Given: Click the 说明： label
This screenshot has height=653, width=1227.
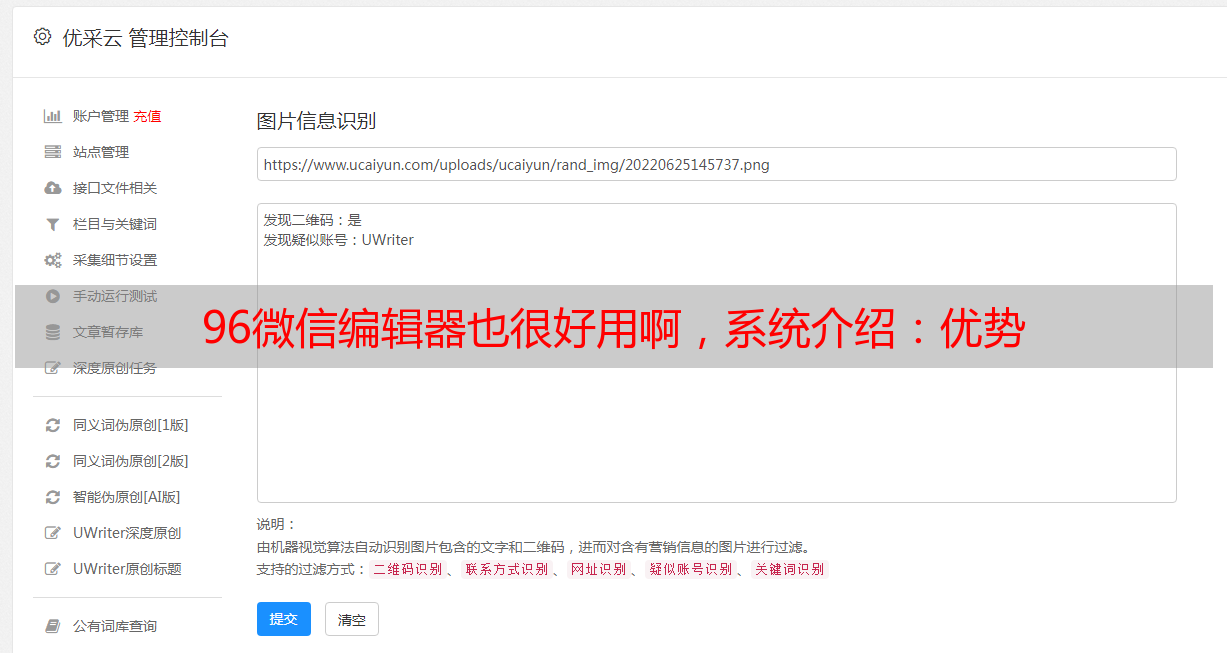Looking at the screenshot, I should click(277, 524).
